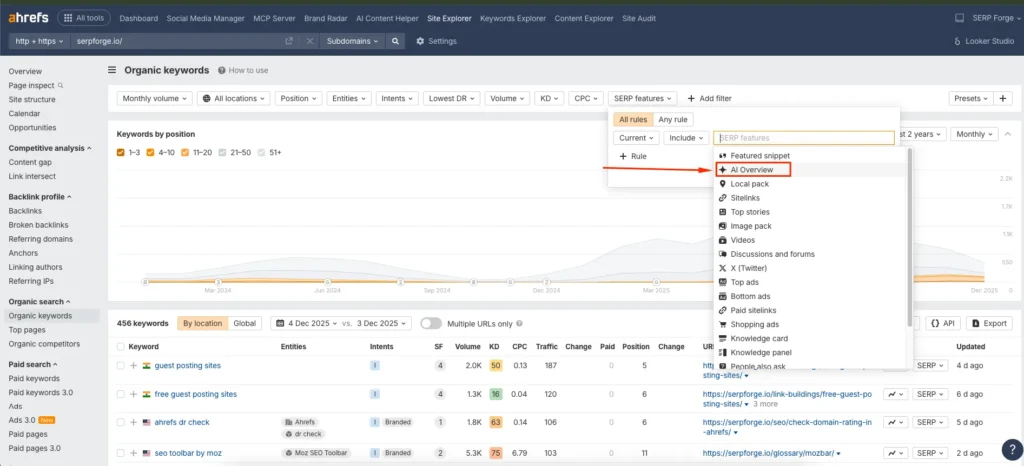This screenshot has width=1024, height=466.
Task: Switch to the Any rule tab
Action: 673,119
